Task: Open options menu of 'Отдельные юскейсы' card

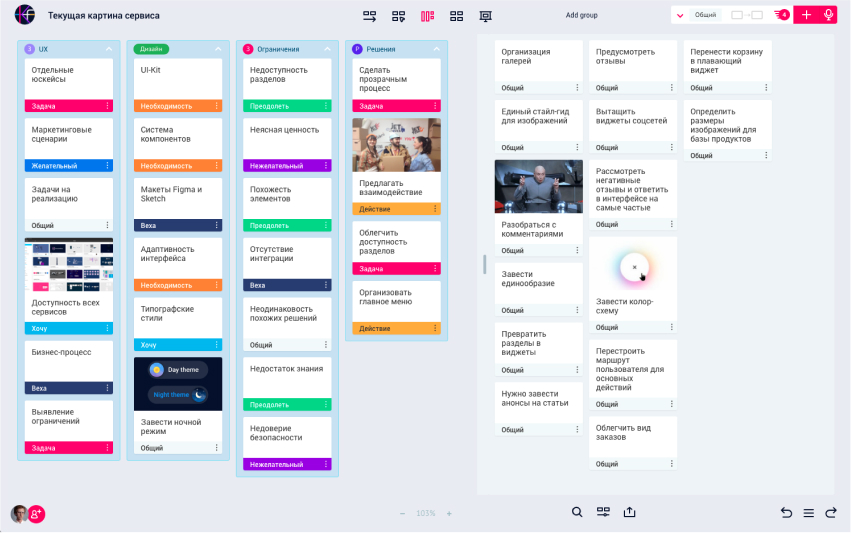Action: click(107, 106)
